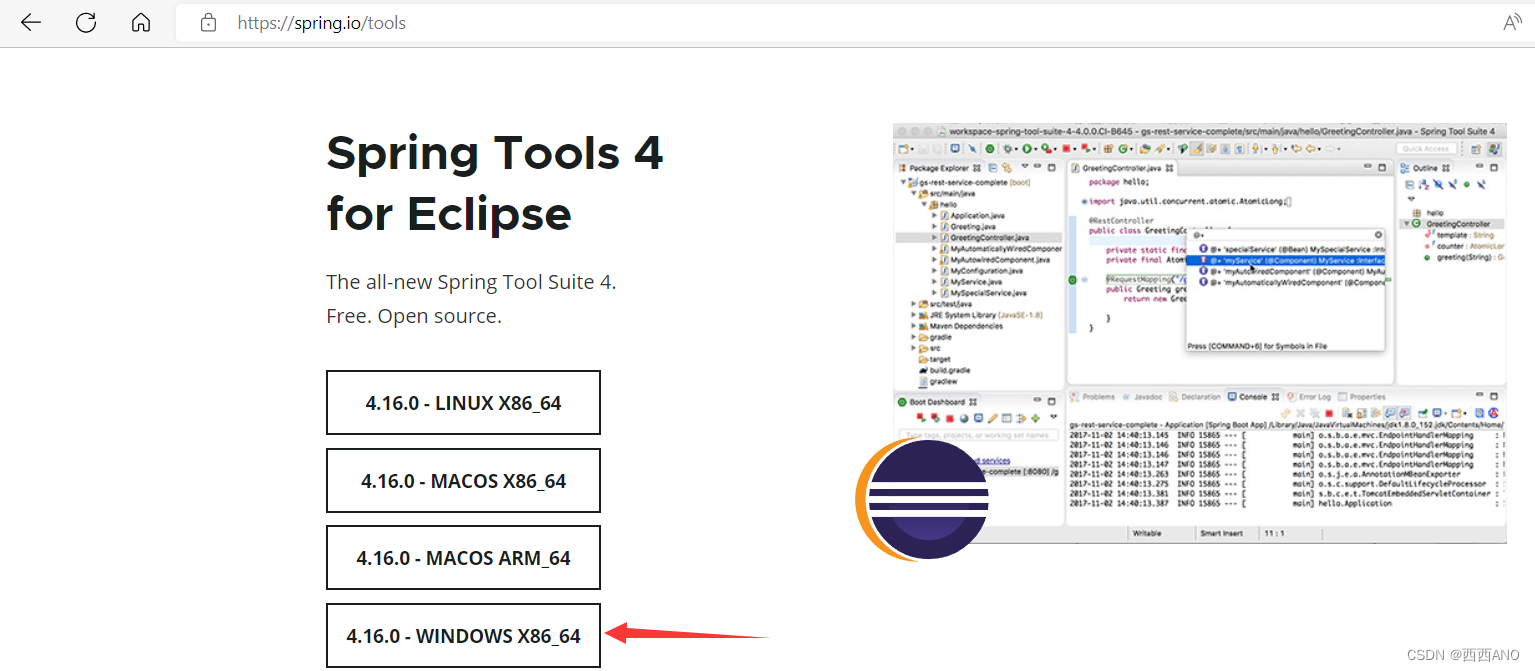Viewport: 1535px width, 671px height.
Task: Download the 4.16.0 Windows X86_64 build
Action: [463, 635]
